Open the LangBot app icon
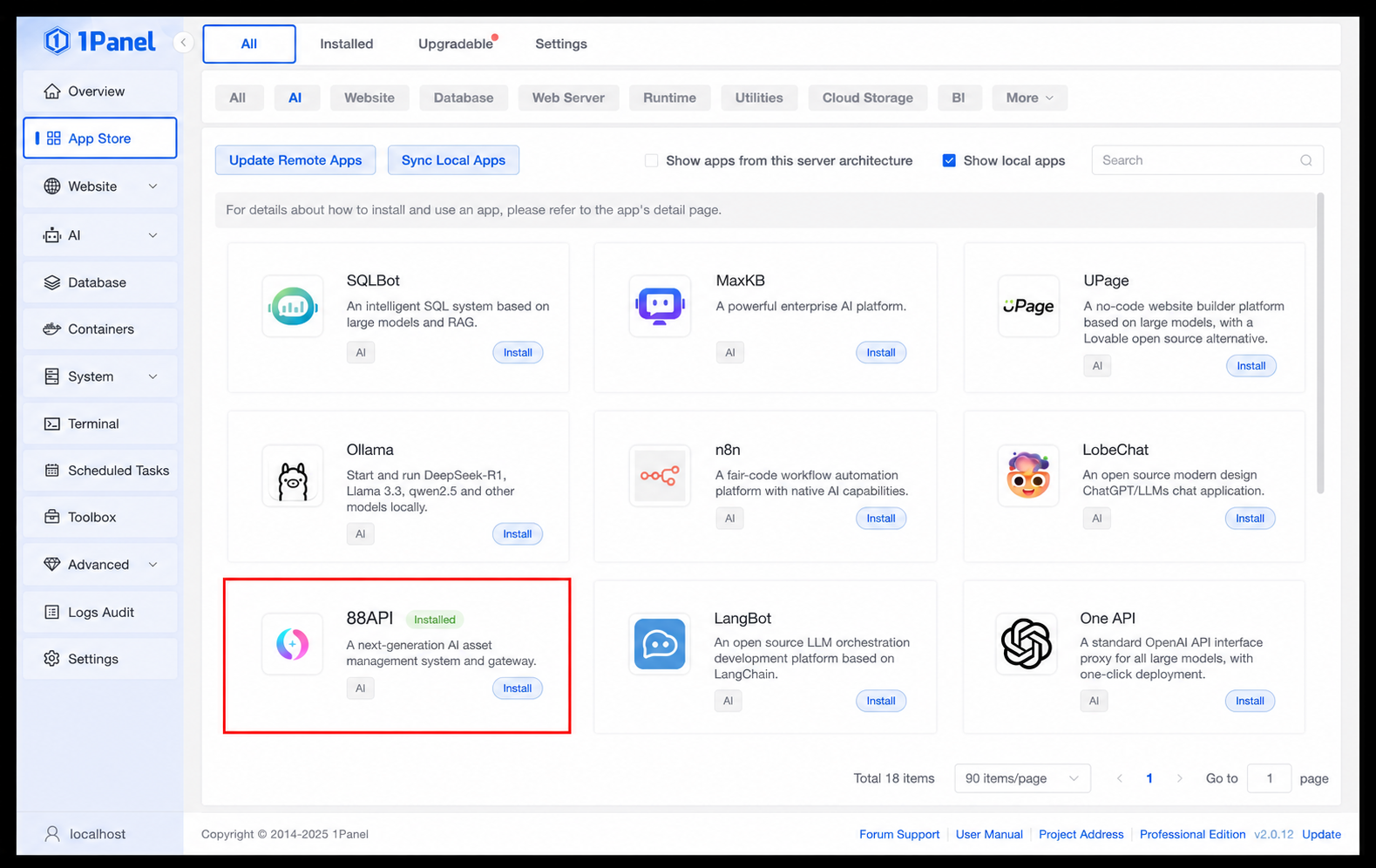This screenshot has width=1376, height=868. (x=660, y=644)
